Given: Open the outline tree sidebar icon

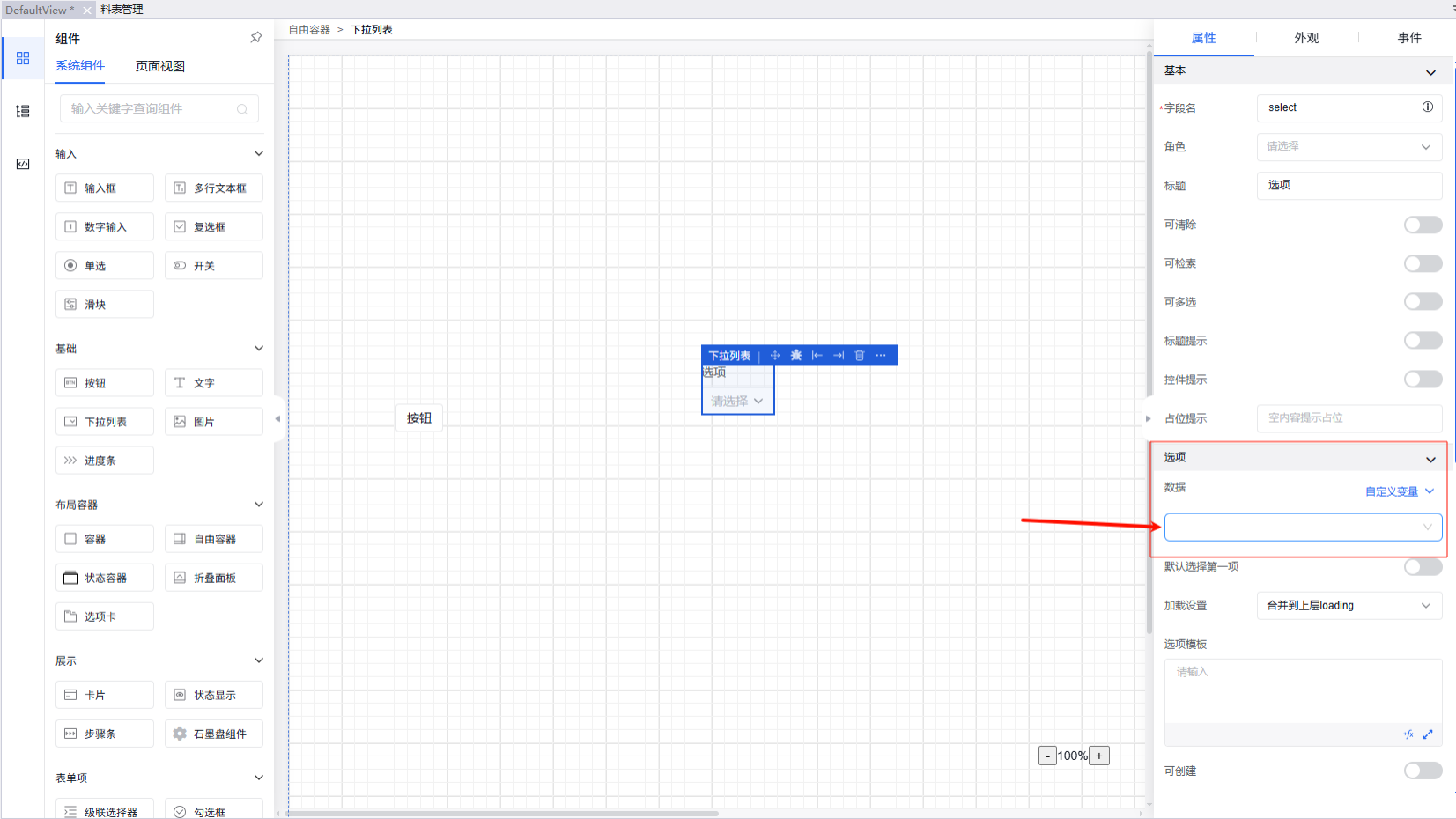Looking at the screenshot, I should click(x=23, y=111).
